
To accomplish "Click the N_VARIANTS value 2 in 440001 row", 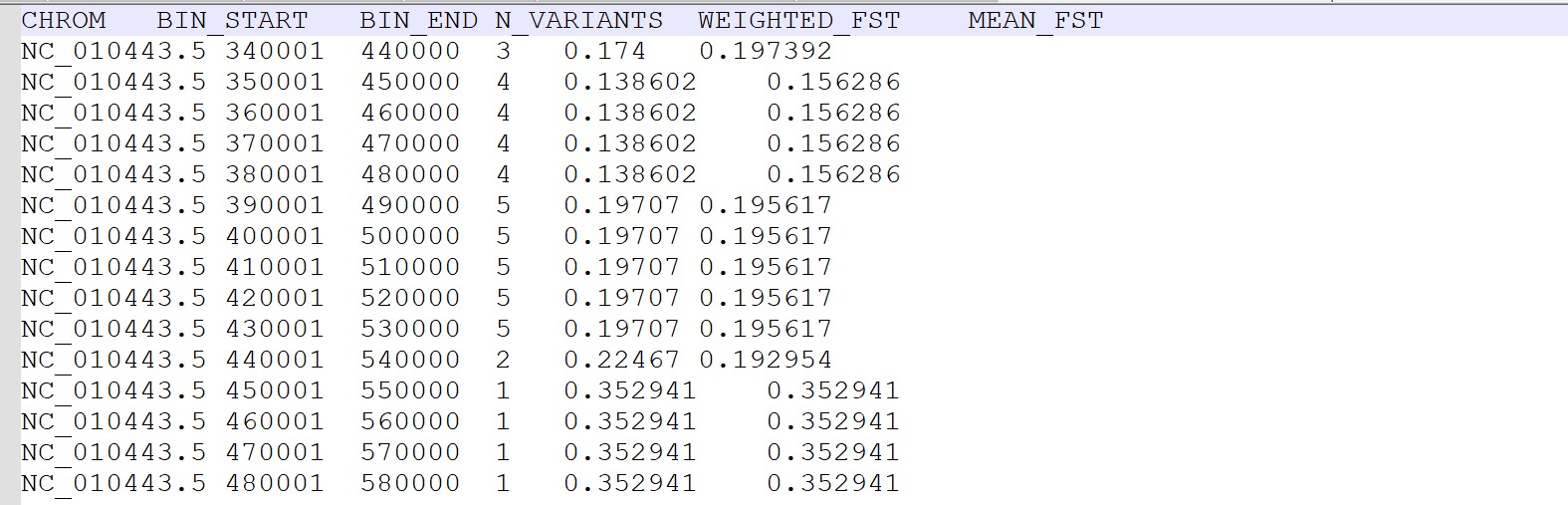I will 503,360.
